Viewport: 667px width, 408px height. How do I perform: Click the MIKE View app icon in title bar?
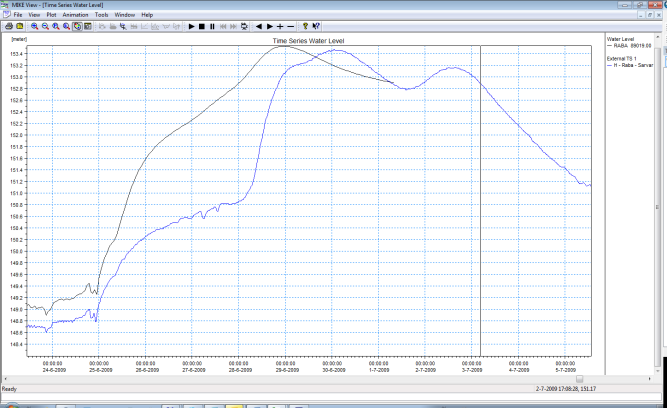(x=5, y=5)
